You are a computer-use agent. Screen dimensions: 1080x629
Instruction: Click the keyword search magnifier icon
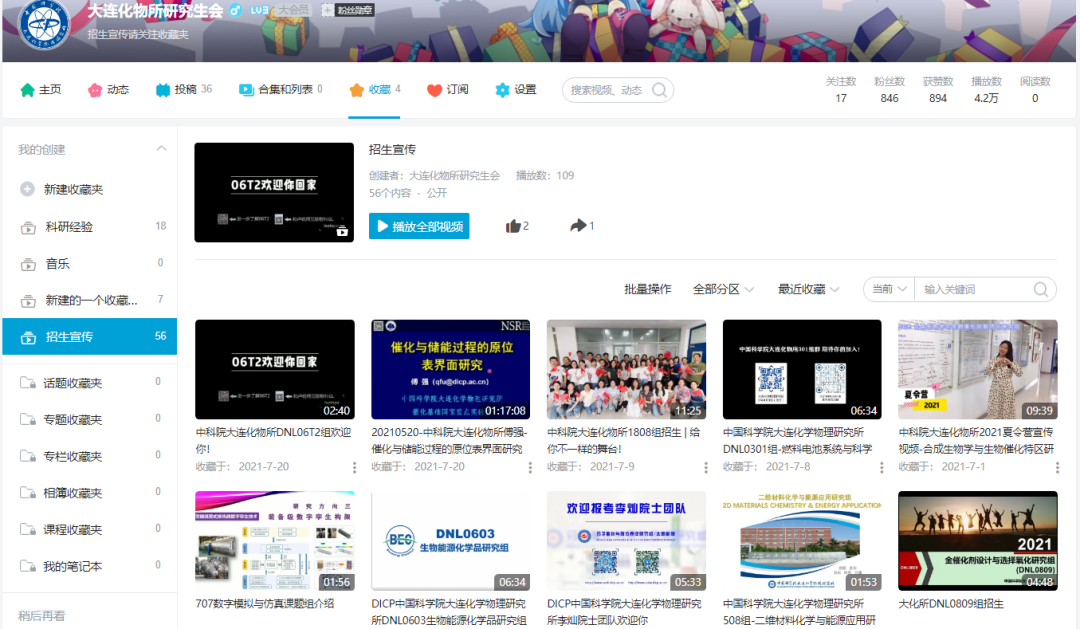[x=1041, y=289]
